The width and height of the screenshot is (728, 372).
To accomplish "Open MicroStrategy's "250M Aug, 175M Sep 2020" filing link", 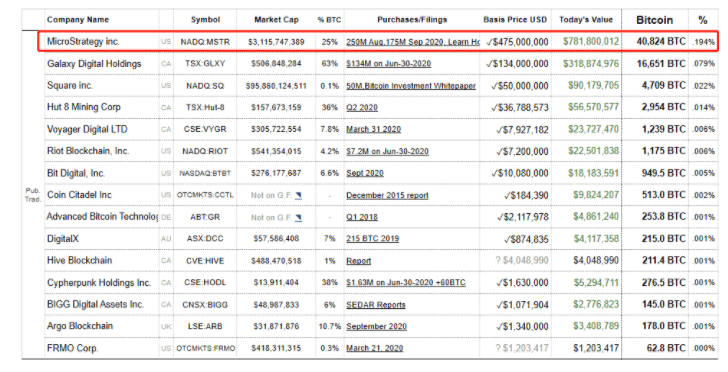I will tap(413, 42).
